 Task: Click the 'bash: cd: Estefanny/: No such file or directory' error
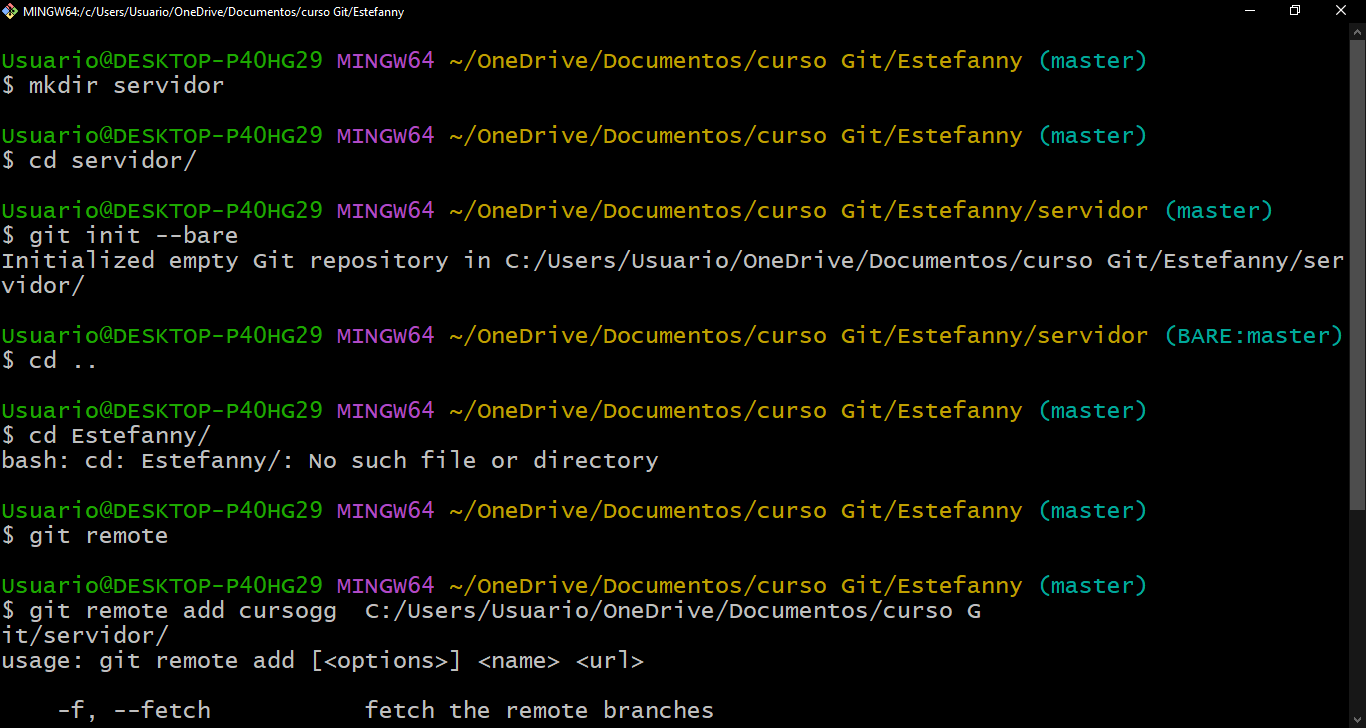click(x=330, y=461)
